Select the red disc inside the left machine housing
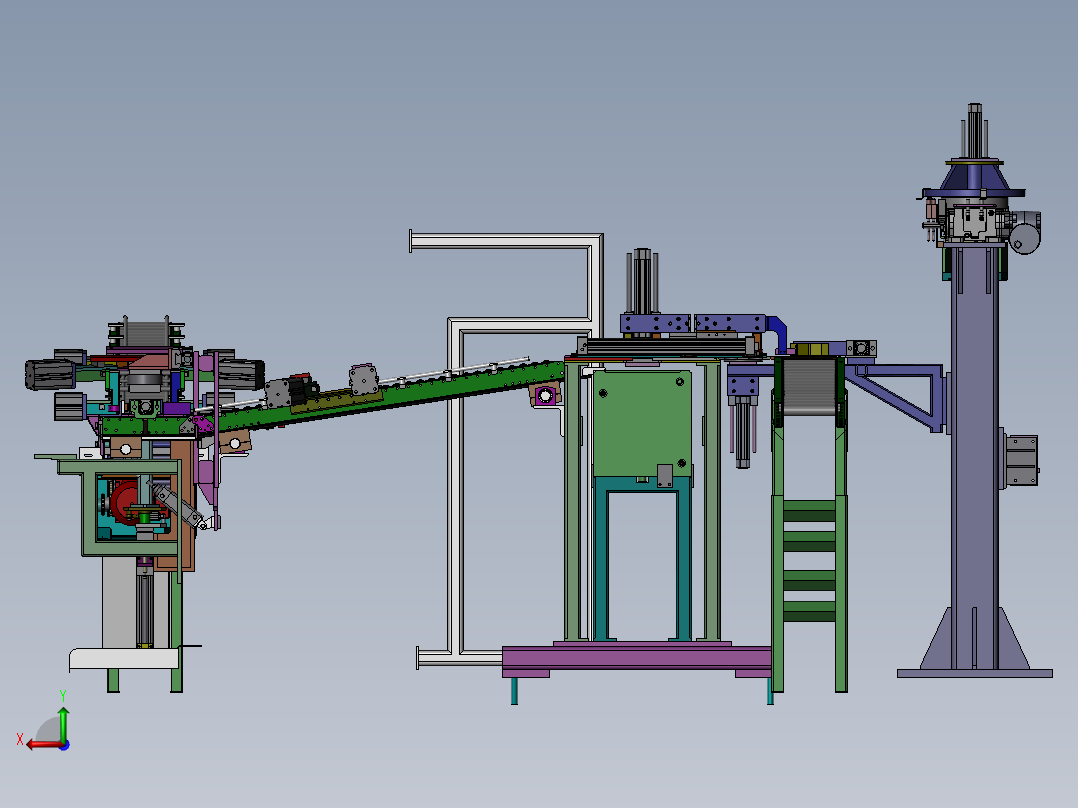1078x808 pixels. pyautogui.click(x=125, y=503)
